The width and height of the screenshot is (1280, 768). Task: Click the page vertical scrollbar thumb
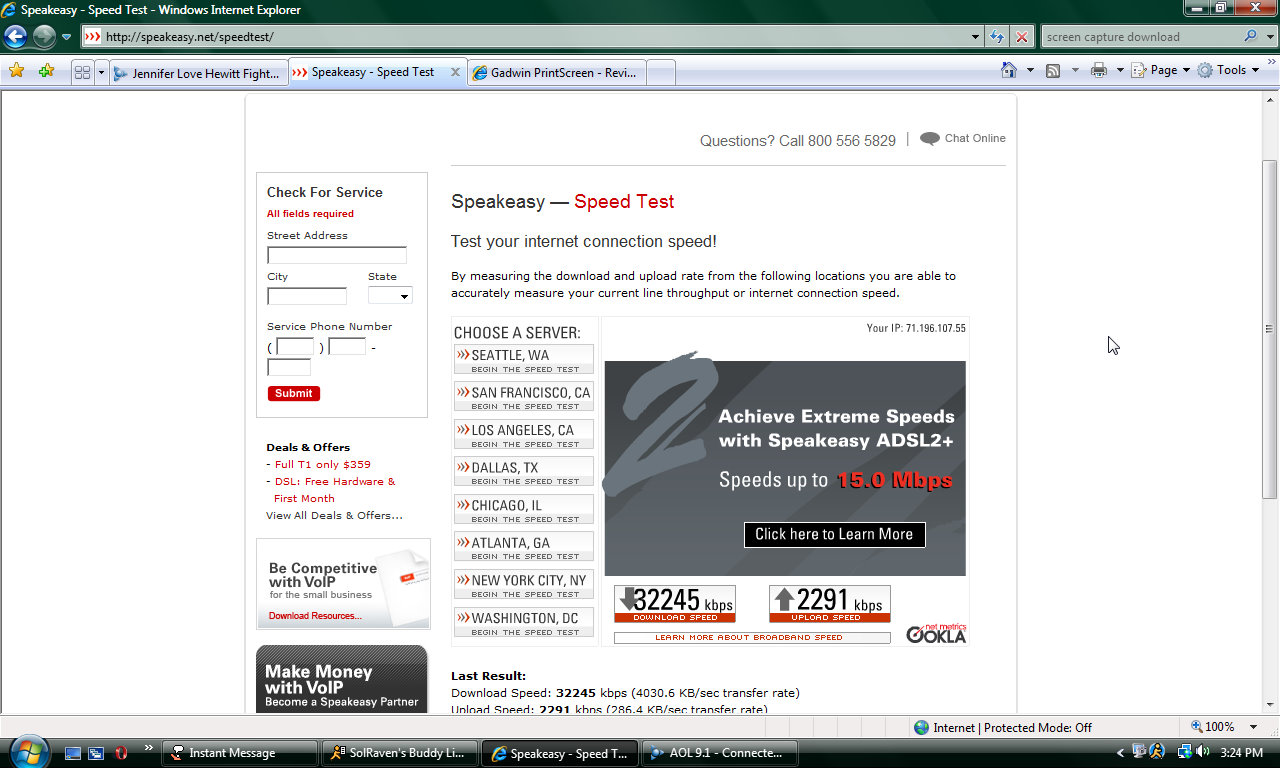pos(1270,329)
